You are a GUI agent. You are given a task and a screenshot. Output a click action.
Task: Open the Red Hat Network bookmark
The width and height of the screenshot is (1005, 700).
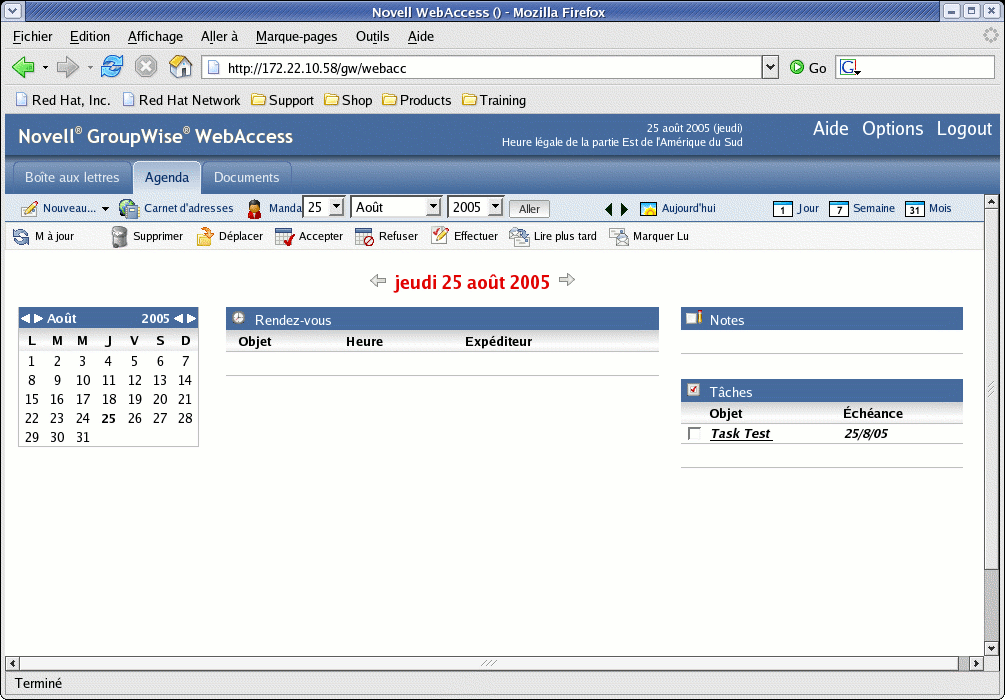coord(181,100)
